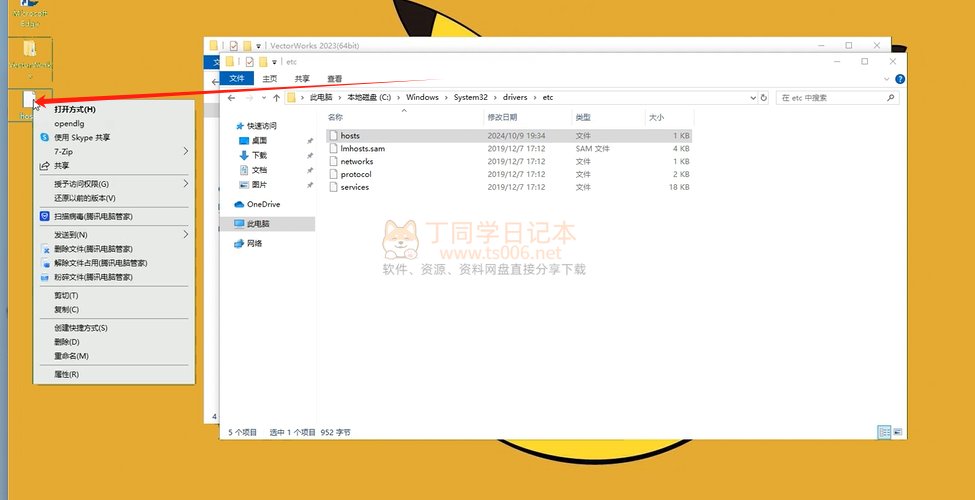Click the Refresh button in address bar
This screenshot has width=975, height=500.
tap(764, 98)
